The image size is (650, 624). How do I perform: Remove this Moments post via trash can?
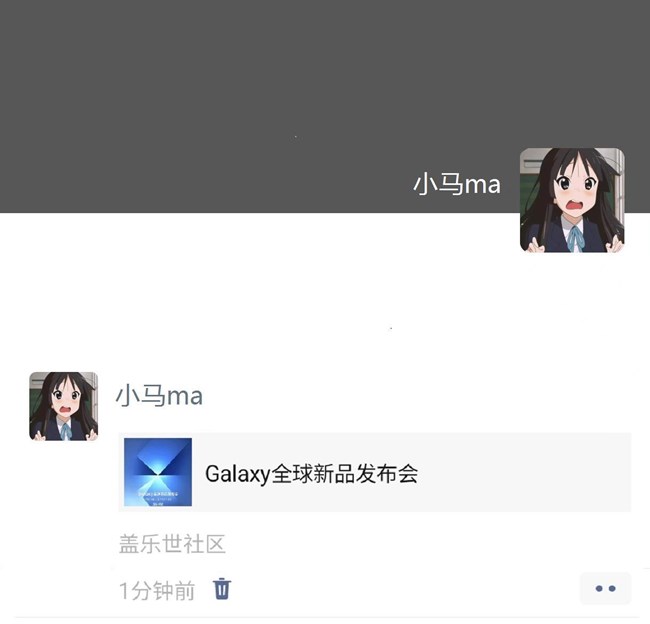(x=222, y=589)
